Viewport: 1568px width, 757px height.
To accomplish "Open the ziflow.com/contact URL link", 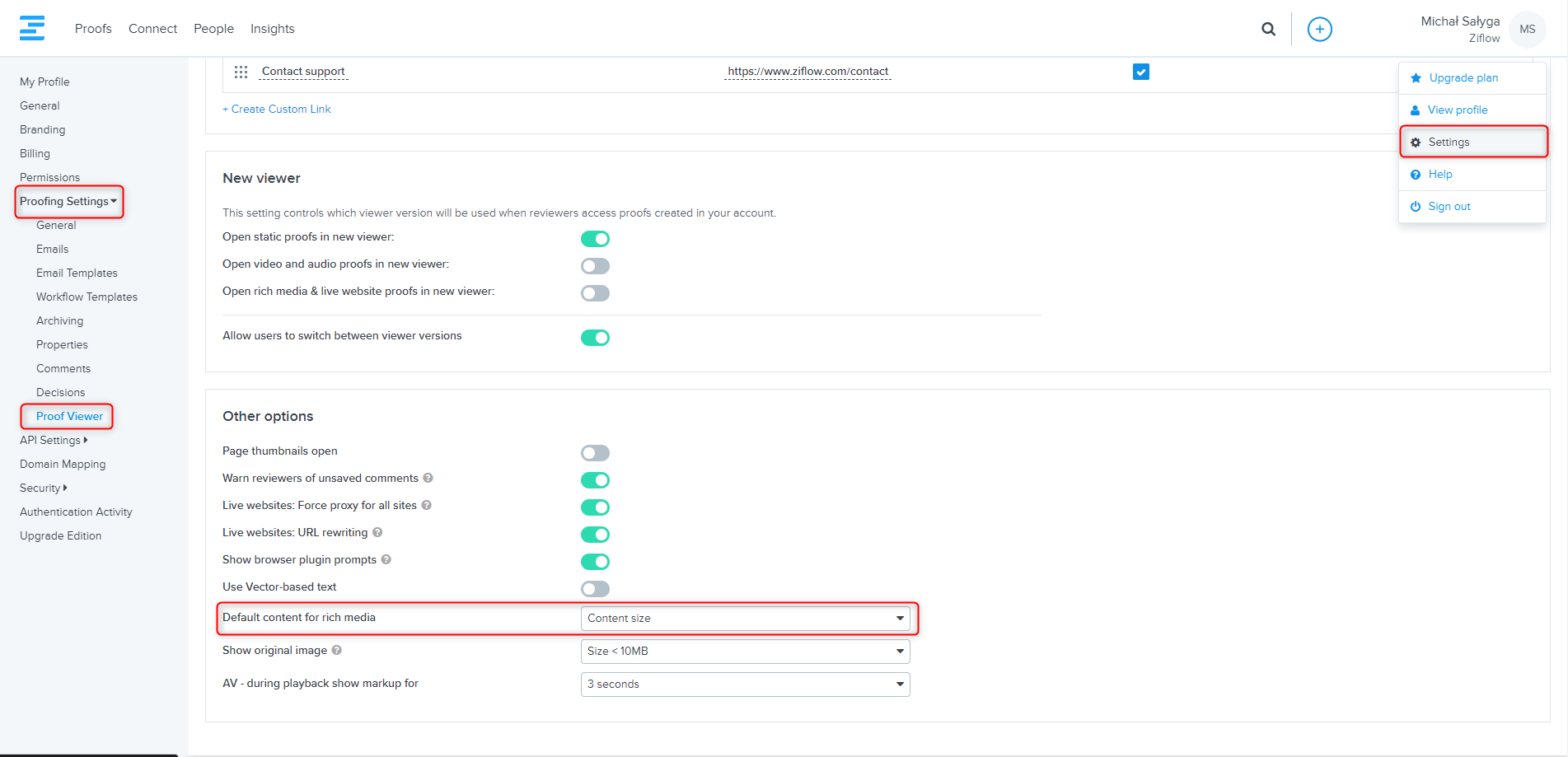I will 807,72.
